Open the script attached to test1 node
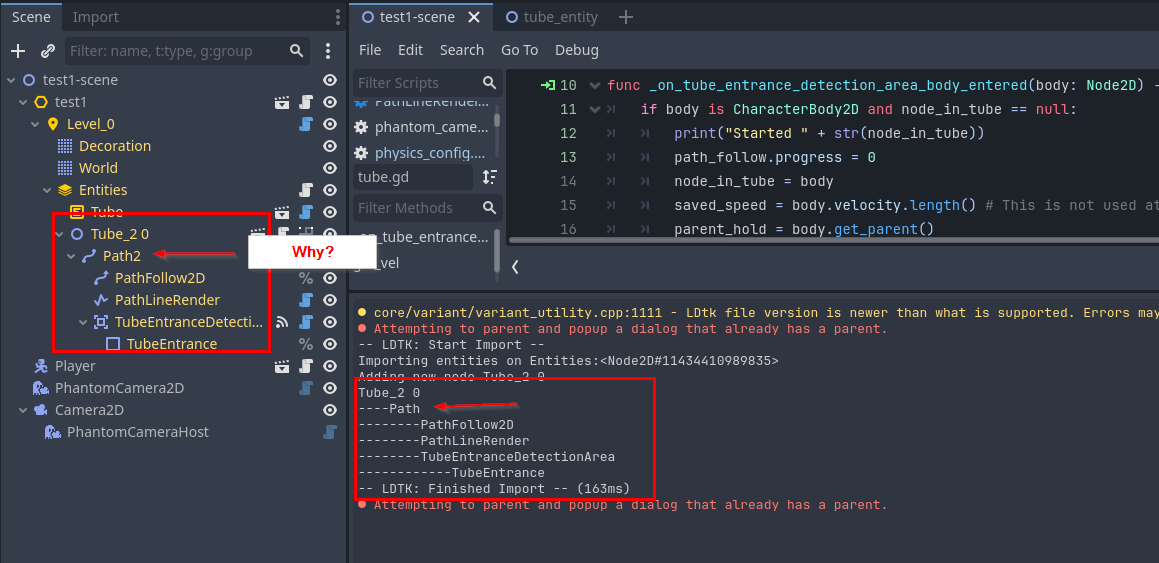The width and height of the screenshot is (1159, 563). coord(305,102)
